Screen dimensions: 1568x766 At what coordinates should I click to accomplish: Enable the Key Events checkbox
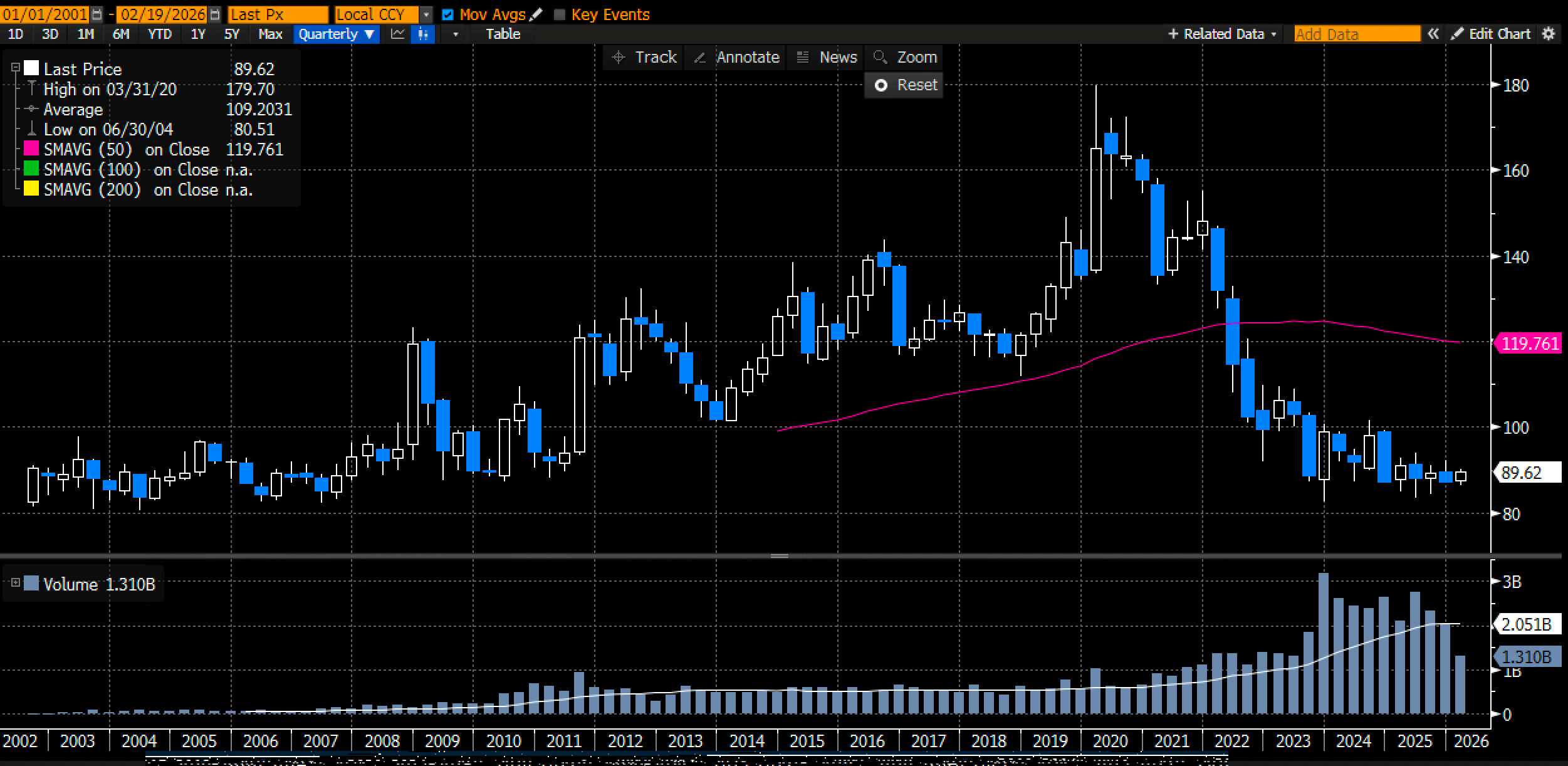[x=560, y=14]
